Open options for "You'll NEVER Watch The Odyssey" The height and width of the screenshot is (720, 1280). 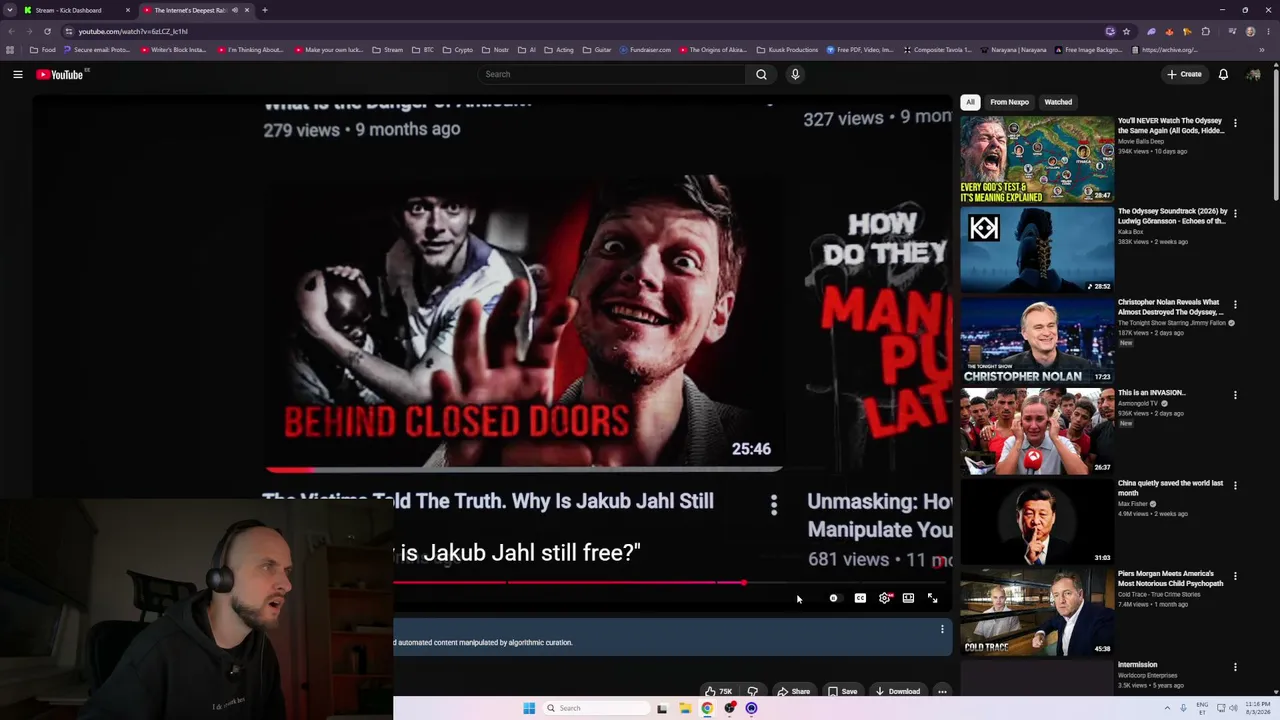(1235, 123)
